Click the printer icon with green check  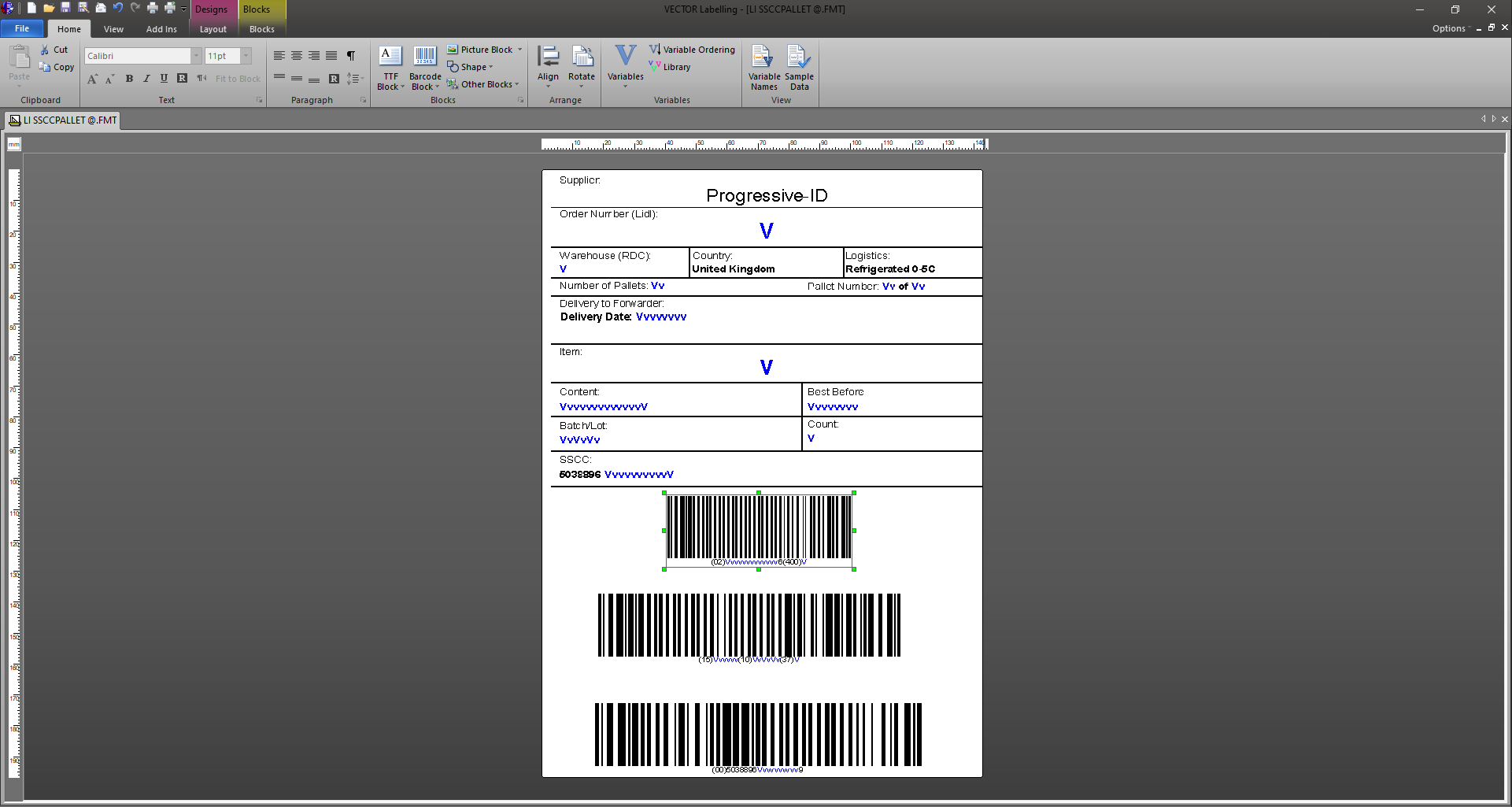click(x=170, y=9)
